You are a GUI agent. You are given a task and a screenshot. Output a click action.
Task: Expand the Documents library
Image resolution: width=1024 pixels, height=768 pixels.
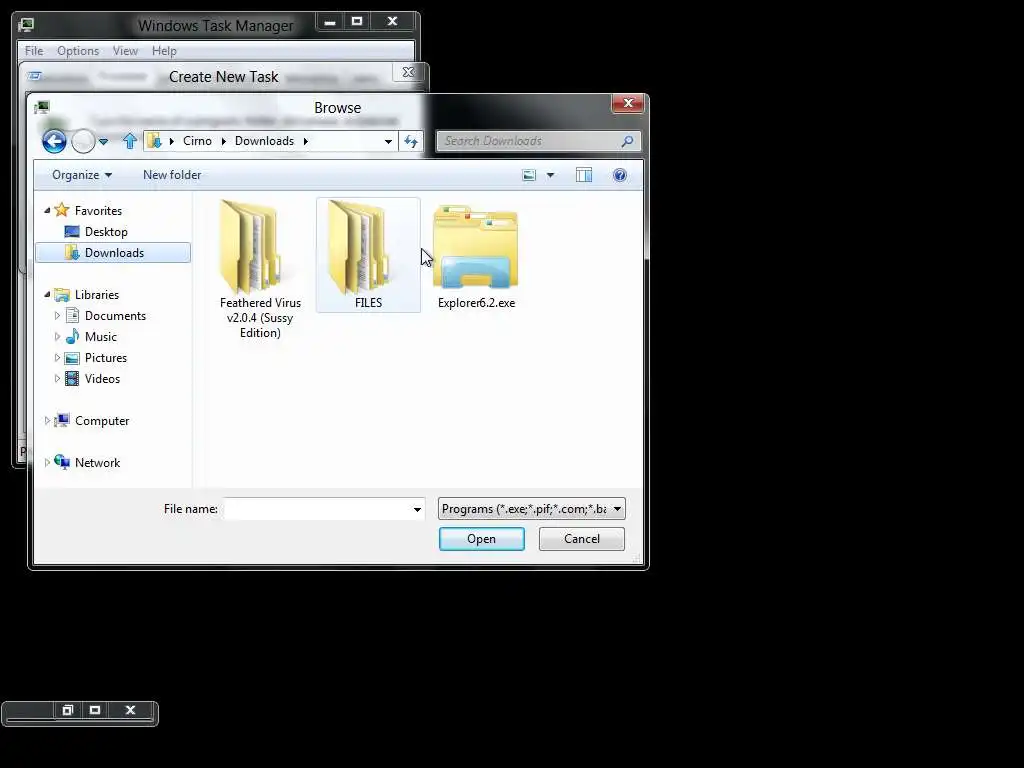57,315
